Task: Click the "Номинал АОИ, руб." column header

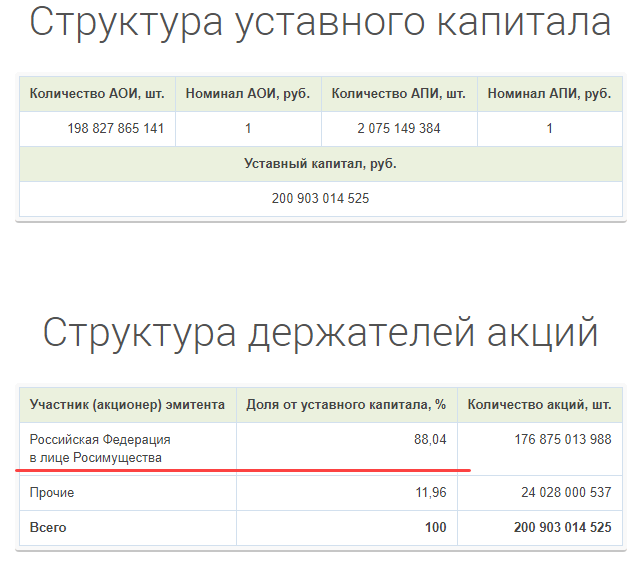Action: point(248,94)
